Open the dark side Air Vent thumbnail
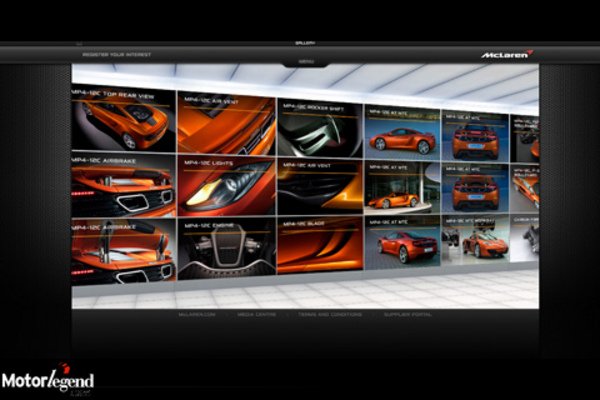The image size is (600, 400). click(x=320, y=188)
